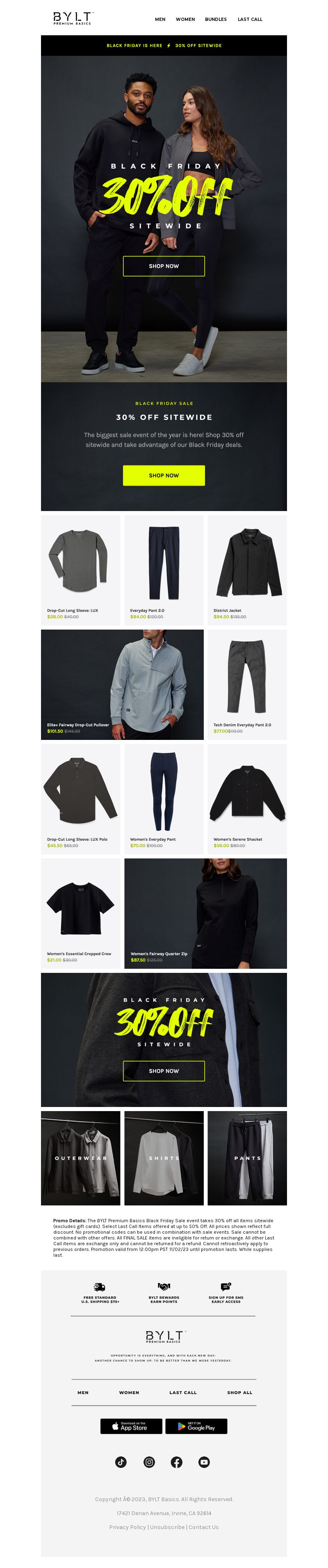Open the Privacy Policy link
The image size is (328, 1568).
pyautogui.click(x=128, y=1527)
